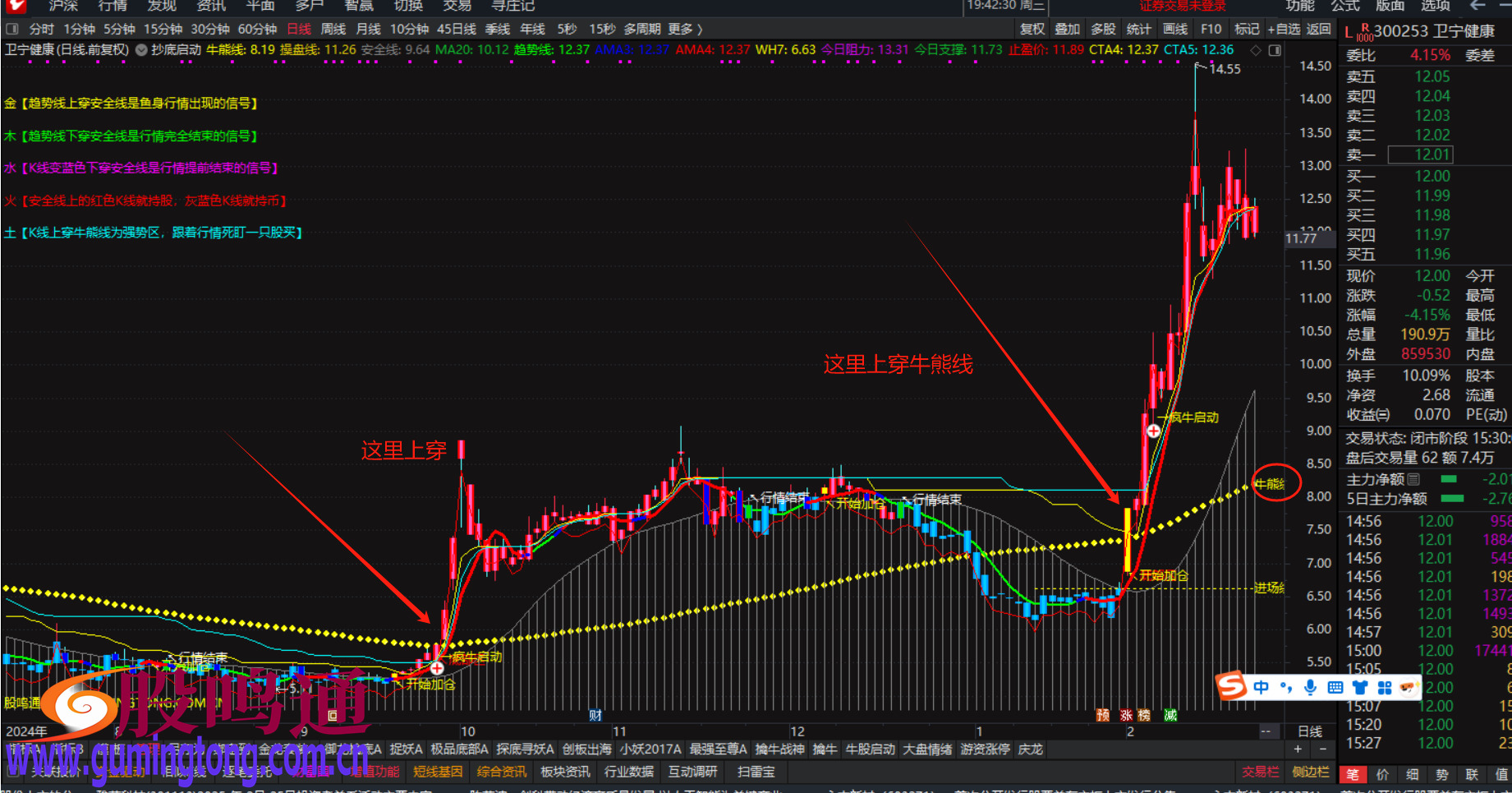Click the minus button to zoom out the chart
Image resolution: width=1512 pixels, height=793 pixels.
(x=1323, y=749)
